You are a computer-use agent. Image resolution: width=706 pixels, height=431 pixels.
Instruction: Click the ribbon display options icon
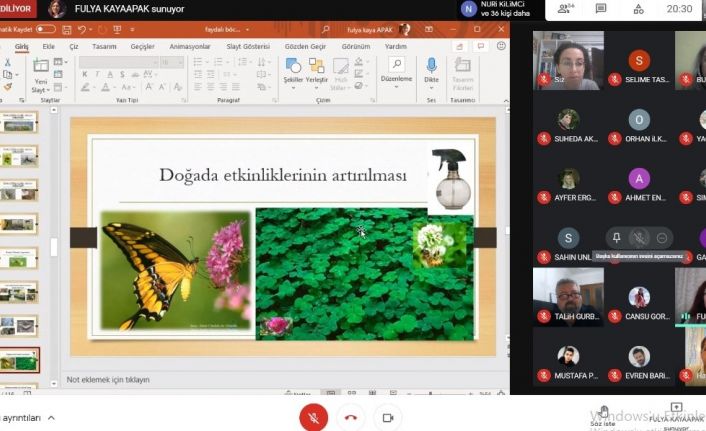tap(429, 30)
